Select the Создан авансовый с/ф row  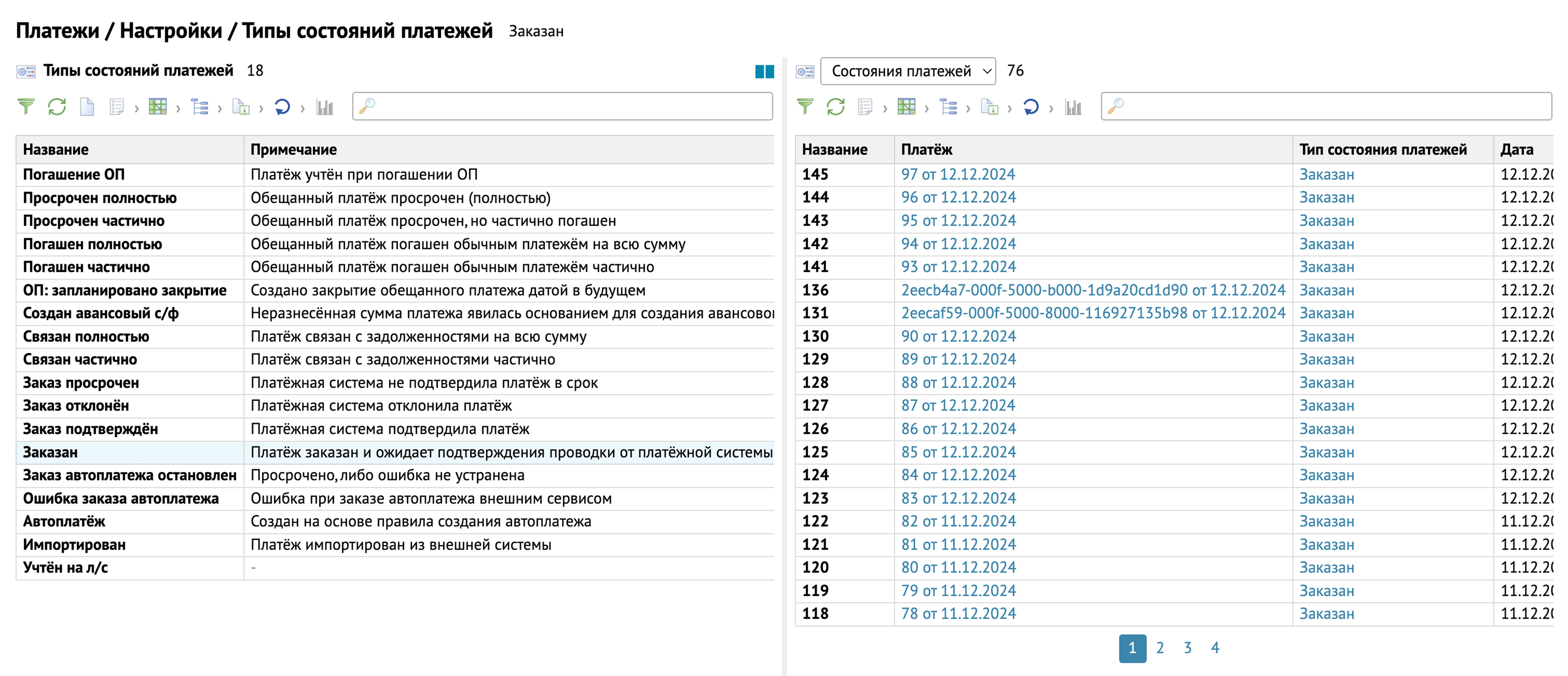395,314
